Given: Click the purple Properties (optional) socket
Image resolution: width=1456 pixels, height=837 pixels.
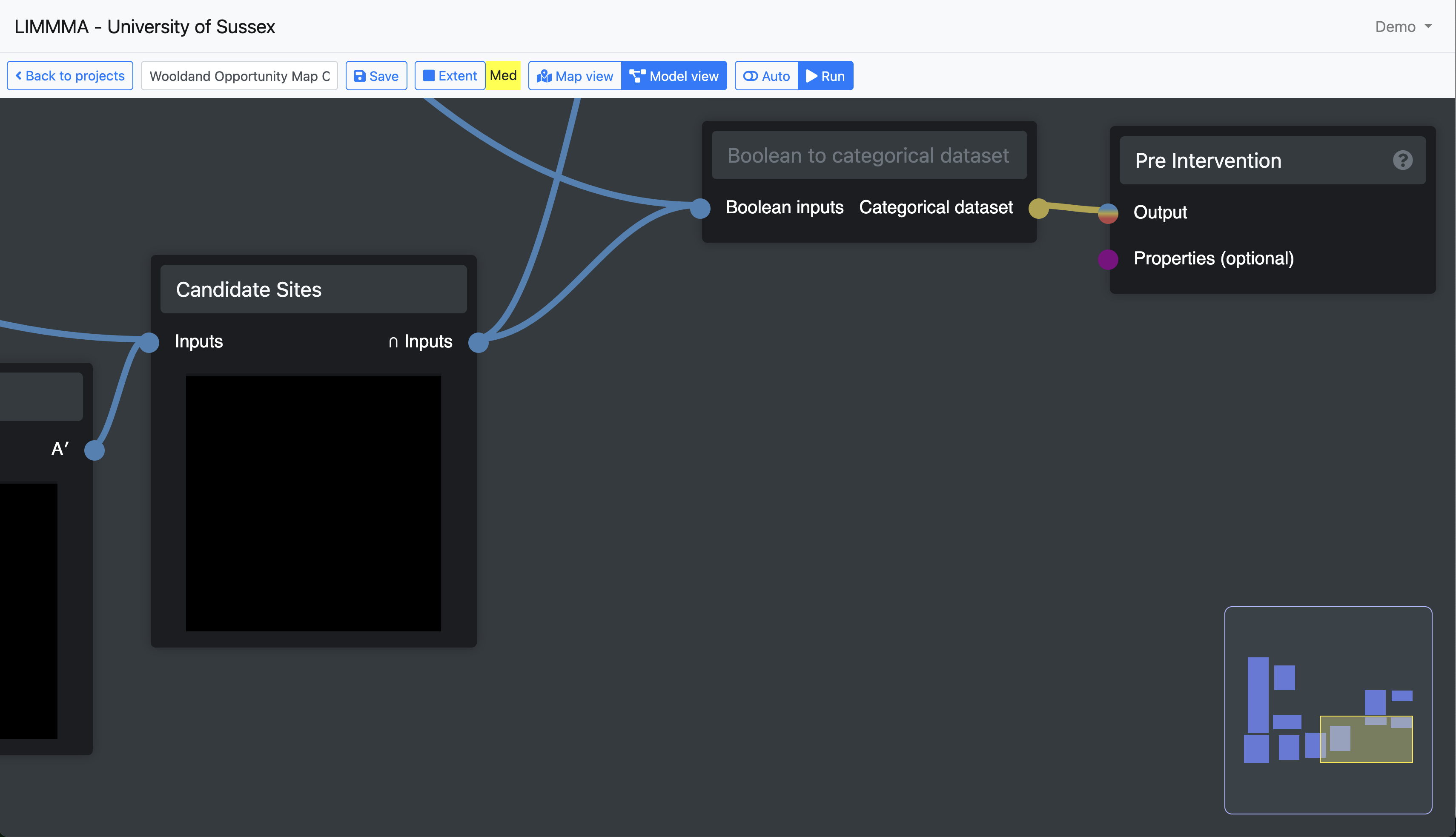Looking at the screenshot, I should pos(1108,259).
